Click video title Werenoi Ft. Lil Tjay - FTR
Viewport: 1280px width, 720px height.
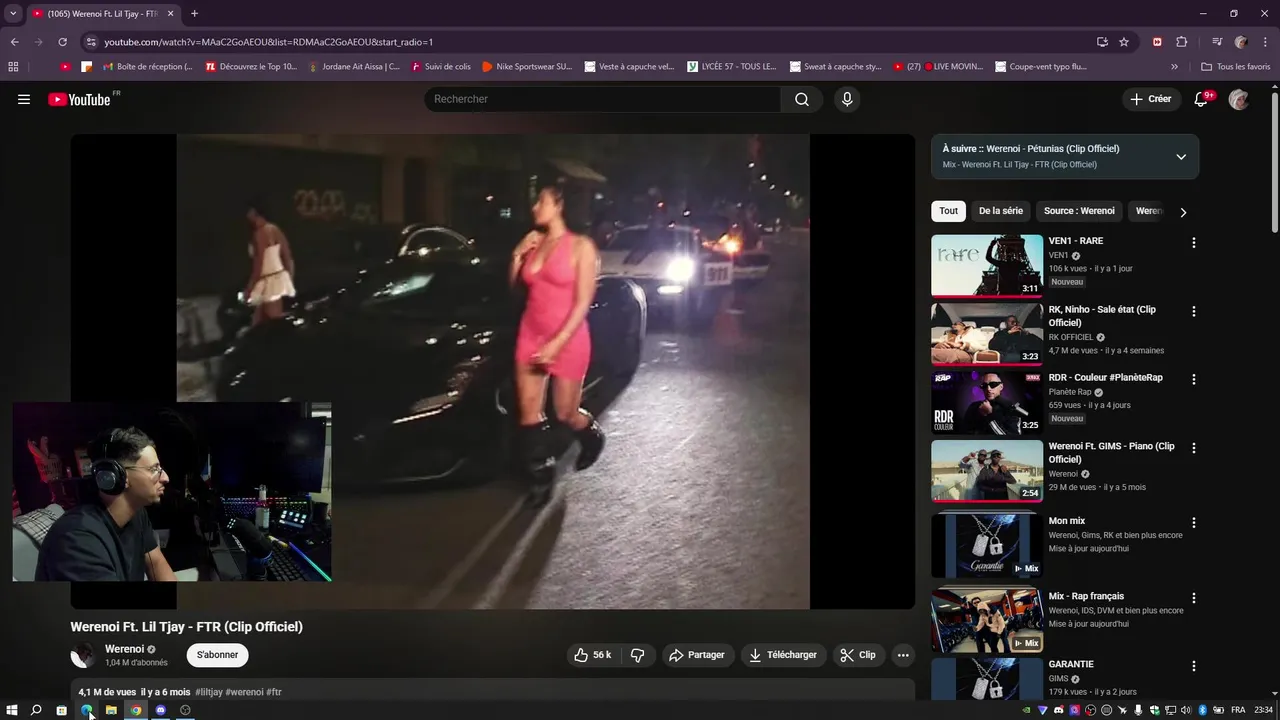186,627
